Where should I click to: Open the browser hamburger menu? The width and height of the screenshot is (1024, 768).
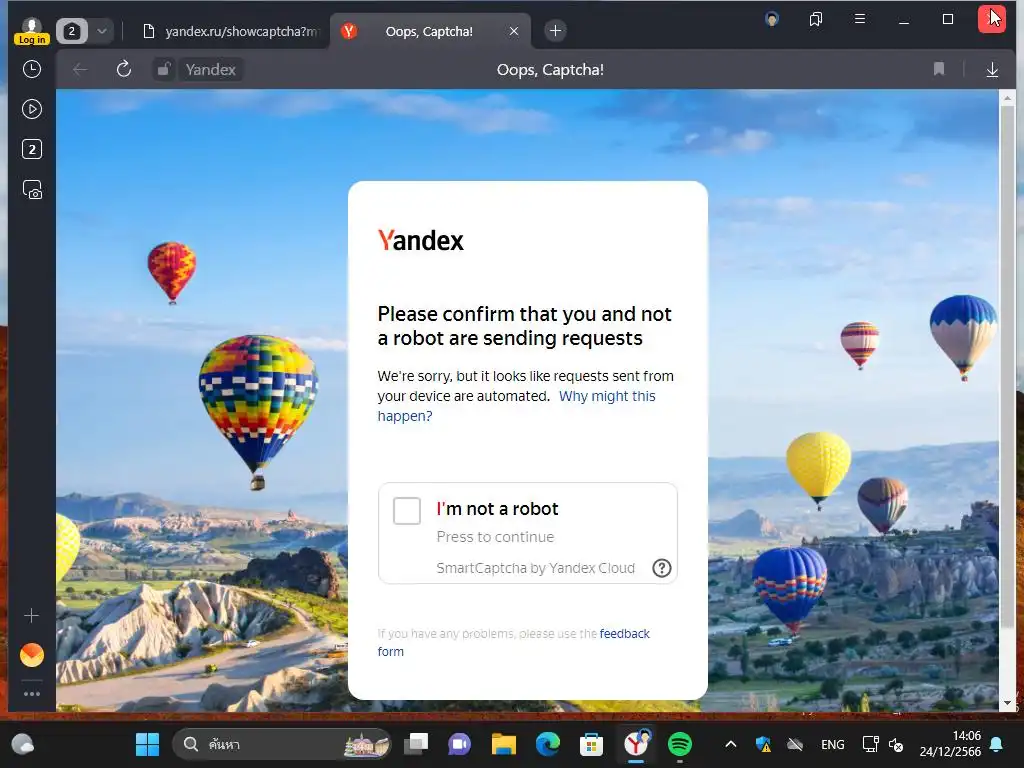pyautogui.click(x=860, y=19)
